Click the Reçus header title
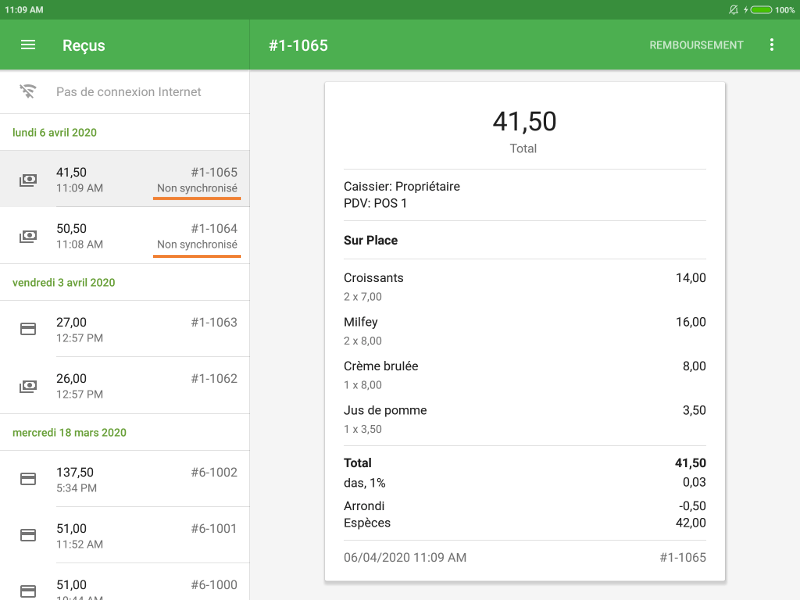Image resolution: width=800 pixels, height=600 pixels. [83, 45]
